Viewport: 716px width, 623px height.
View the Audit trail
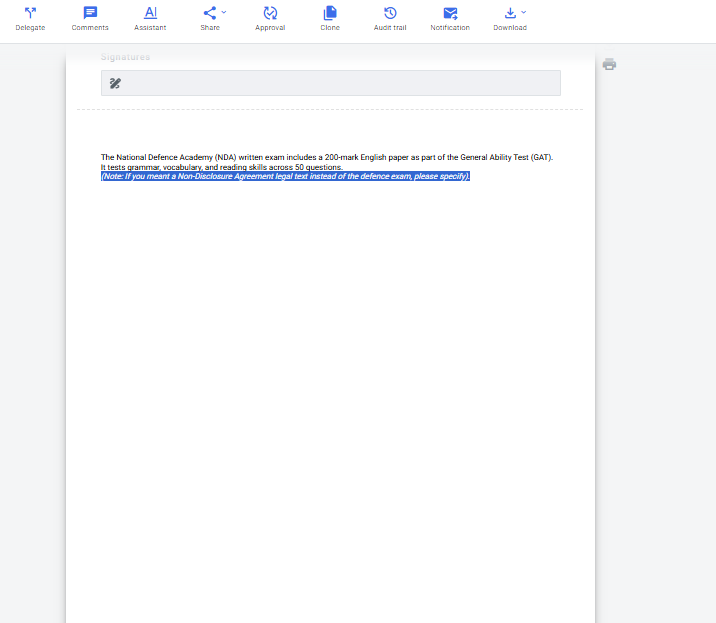(390, 18)
